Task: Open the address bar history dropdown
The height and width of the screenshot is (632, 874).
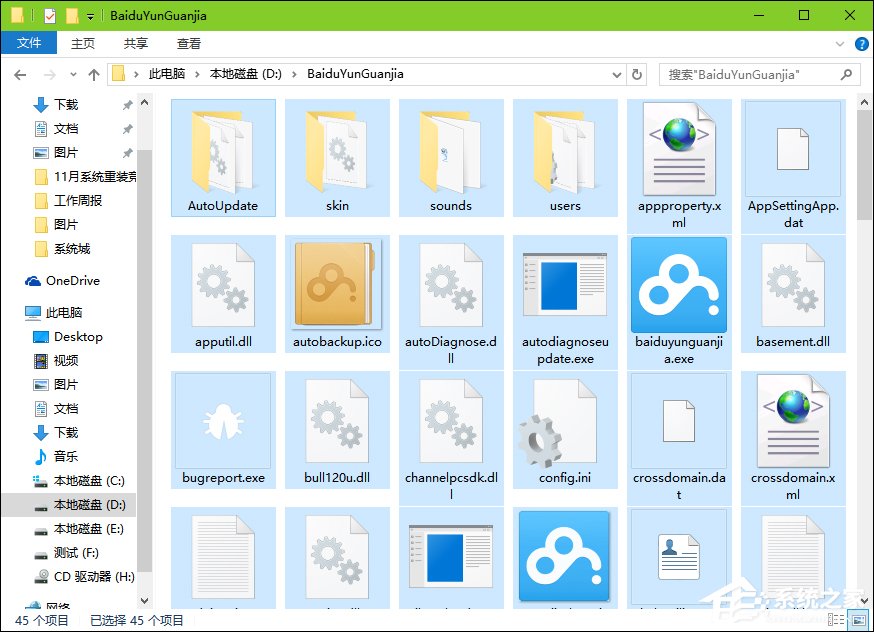Action: click(x=617, y=74)
